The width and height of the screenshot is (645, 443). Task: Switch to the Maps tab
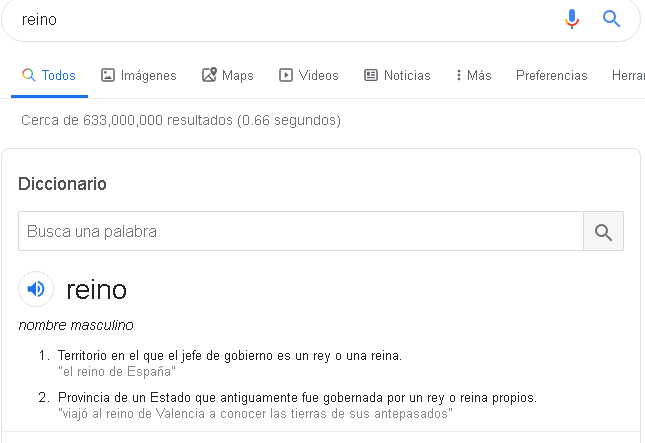227,75
